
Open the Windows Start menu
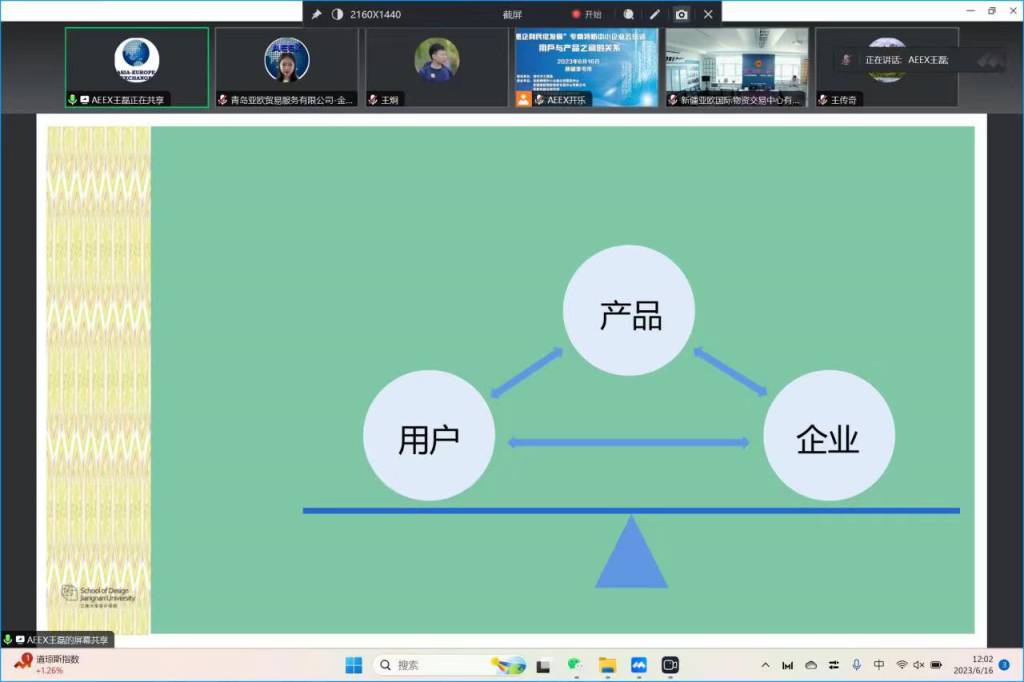[353, 665]
